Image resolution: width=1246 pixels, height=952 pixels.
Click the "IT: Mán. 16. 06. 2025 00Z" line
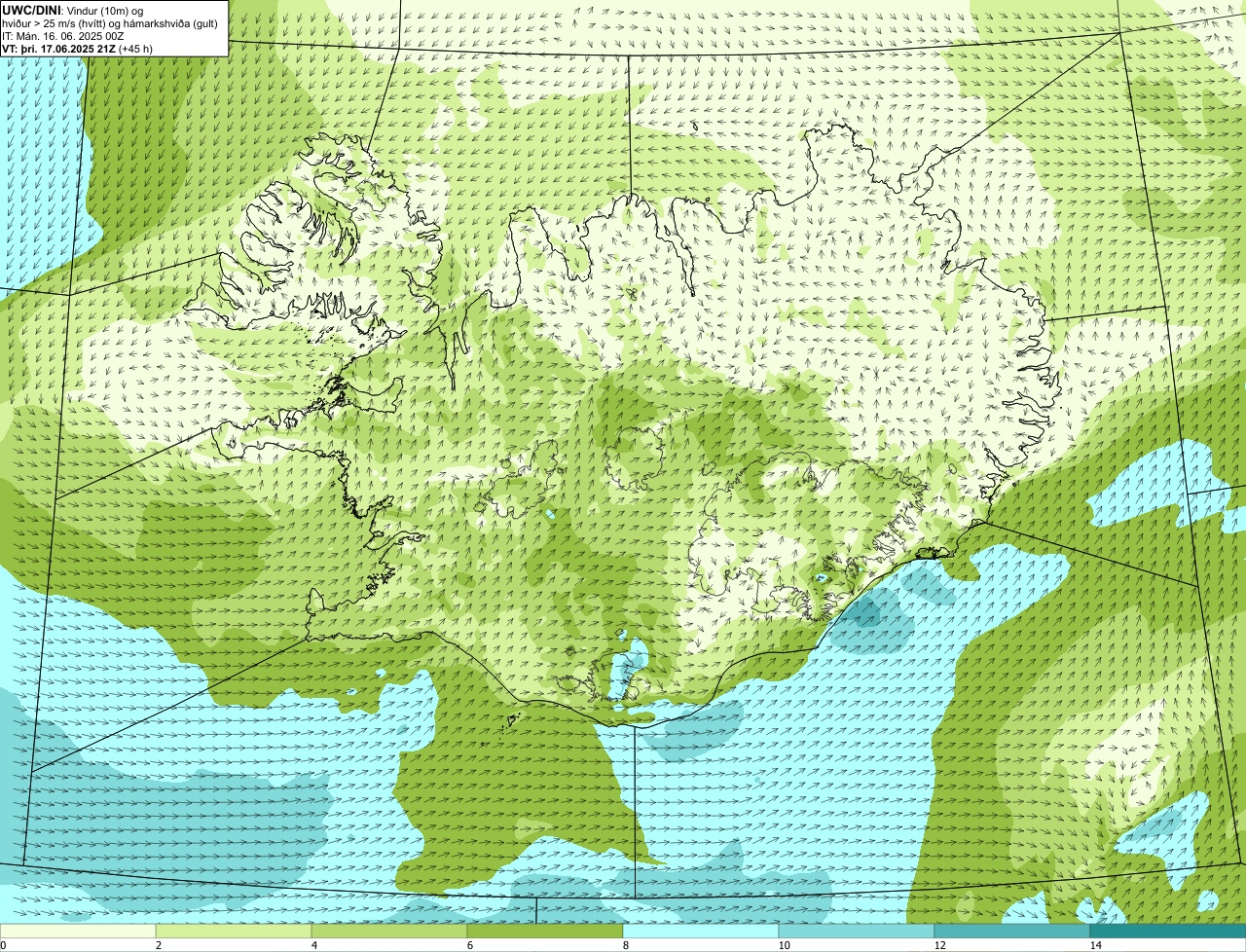point(62,35)
